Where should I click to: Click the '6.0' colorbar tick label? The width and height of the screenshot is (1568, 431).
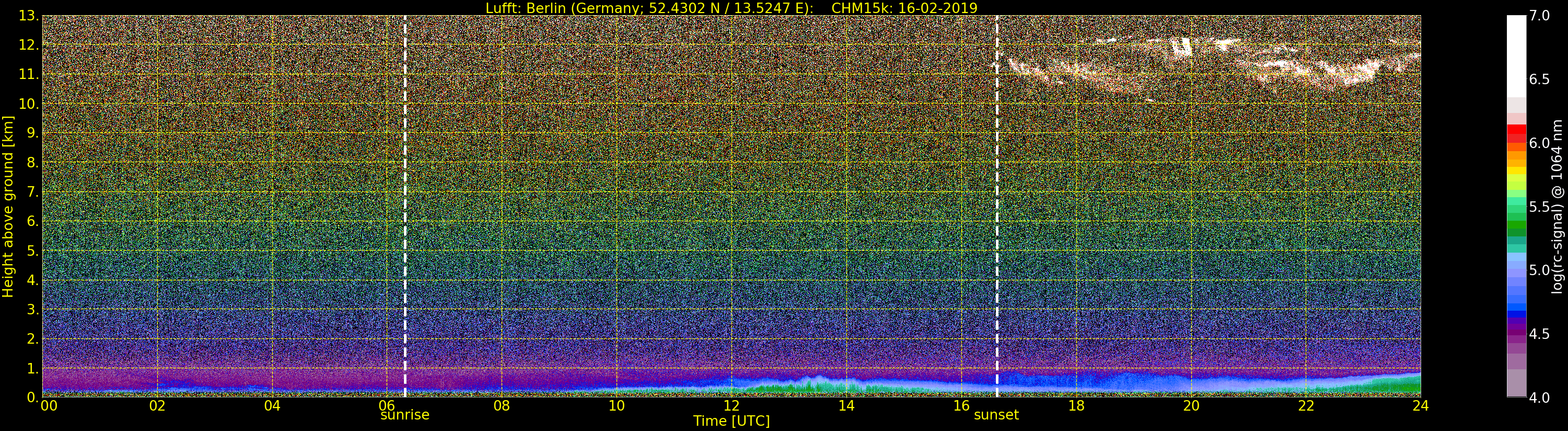click(x=1540, y=143)
